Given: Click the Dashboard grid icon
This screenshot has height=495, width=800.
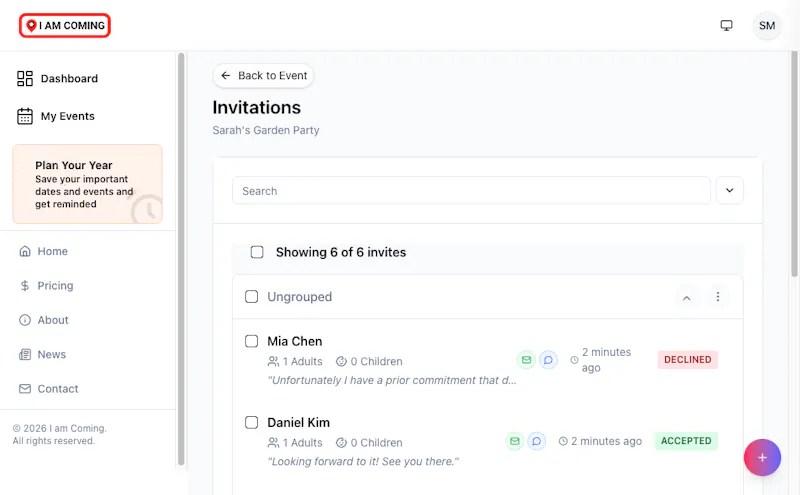Looking at the screenshot, I should 24,78.
